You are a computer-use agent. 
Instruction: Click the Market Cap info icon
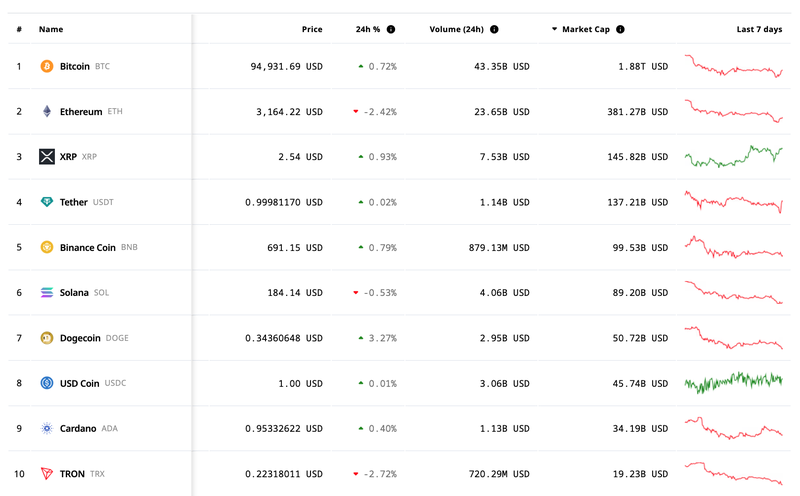coord(621,29)
